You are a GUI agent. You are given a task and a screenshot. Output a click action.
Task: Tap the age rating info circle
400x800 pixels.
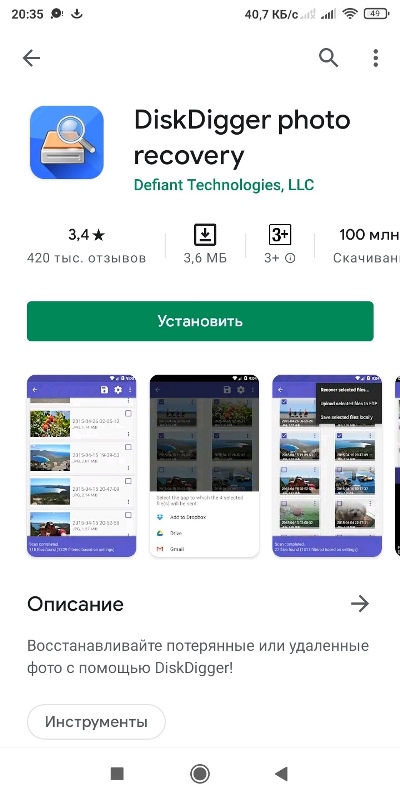(x=290, y=259)
